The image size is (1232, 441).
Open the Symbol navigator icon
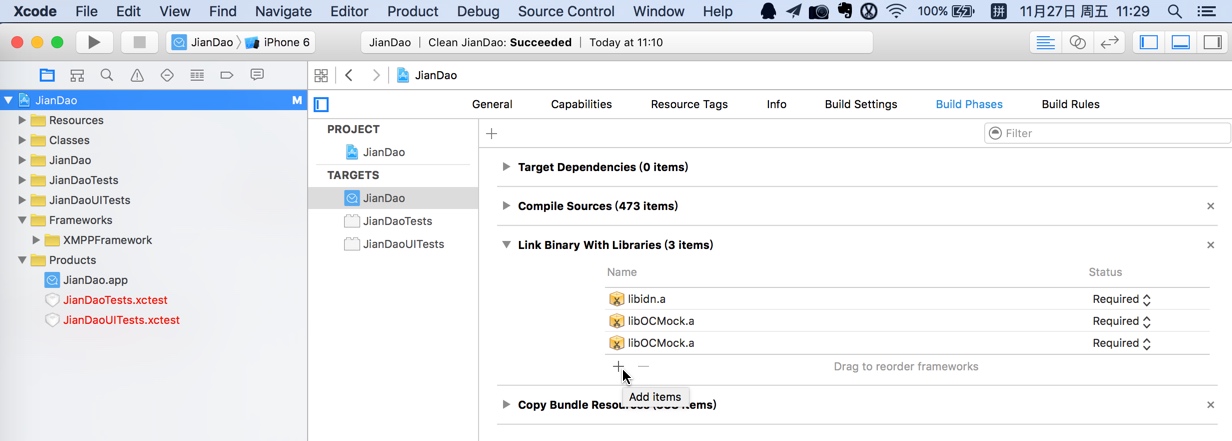coord(77,75)
